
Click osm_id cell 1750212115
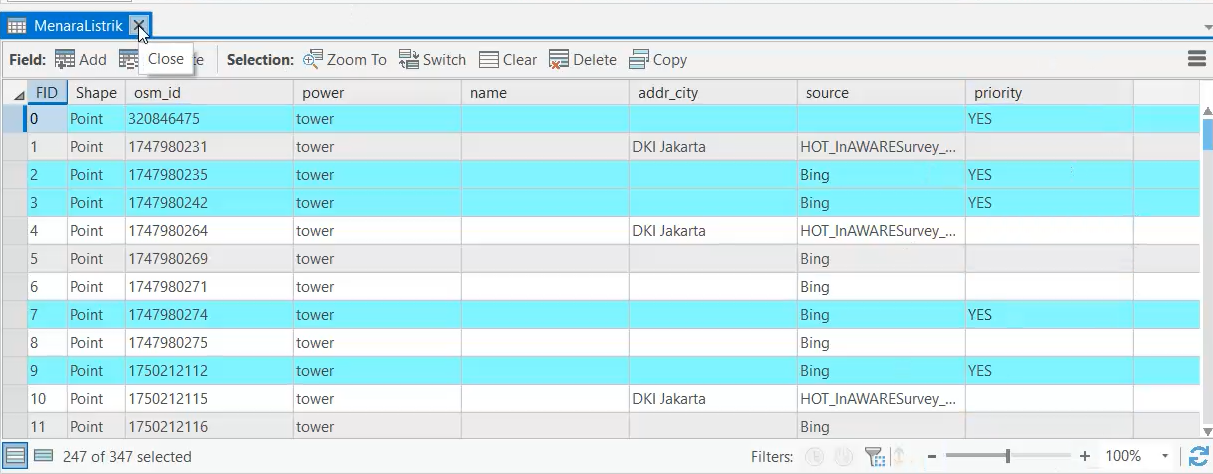(209, 398)
